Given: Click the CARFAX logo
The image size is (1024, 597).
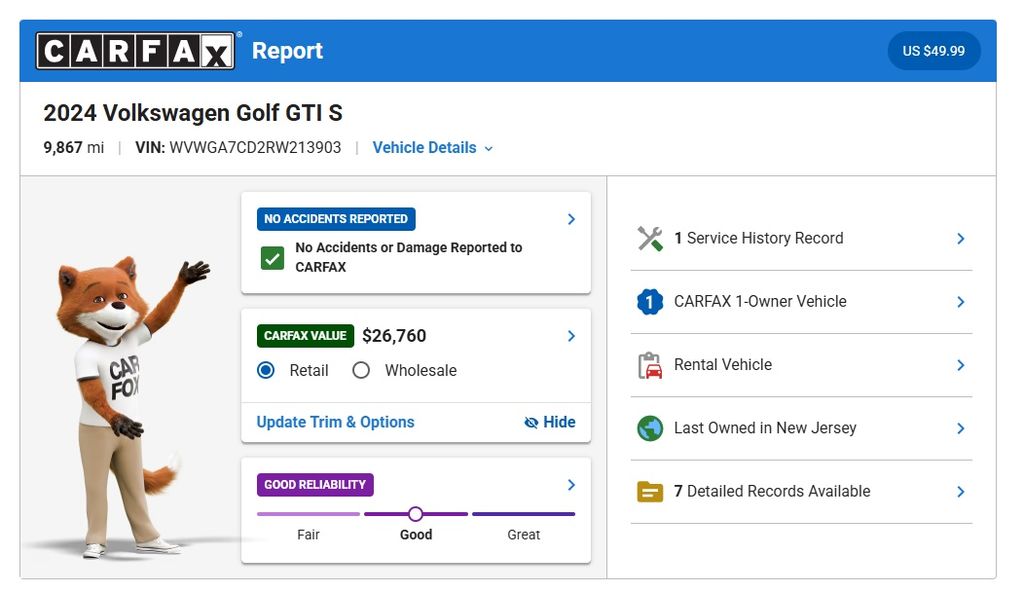Looking at the screenshot, I should (135, 51).
